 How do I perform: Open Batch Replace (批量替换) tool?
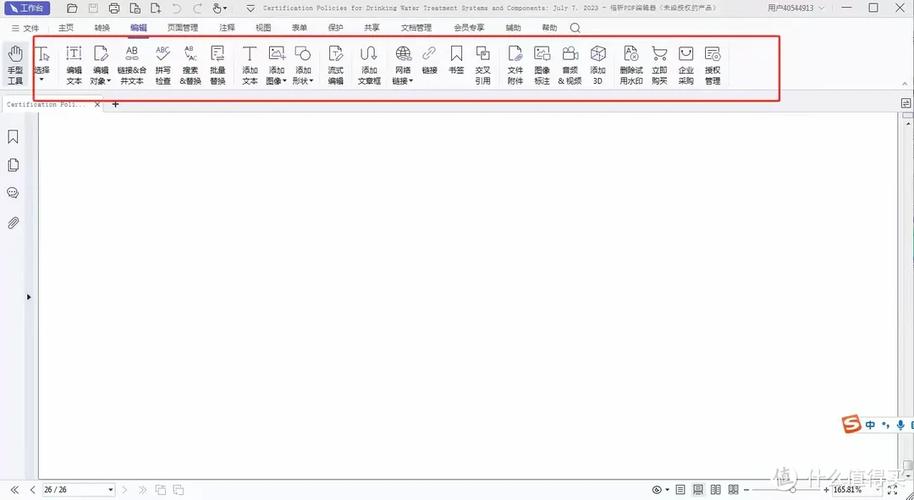pos(217,65)
